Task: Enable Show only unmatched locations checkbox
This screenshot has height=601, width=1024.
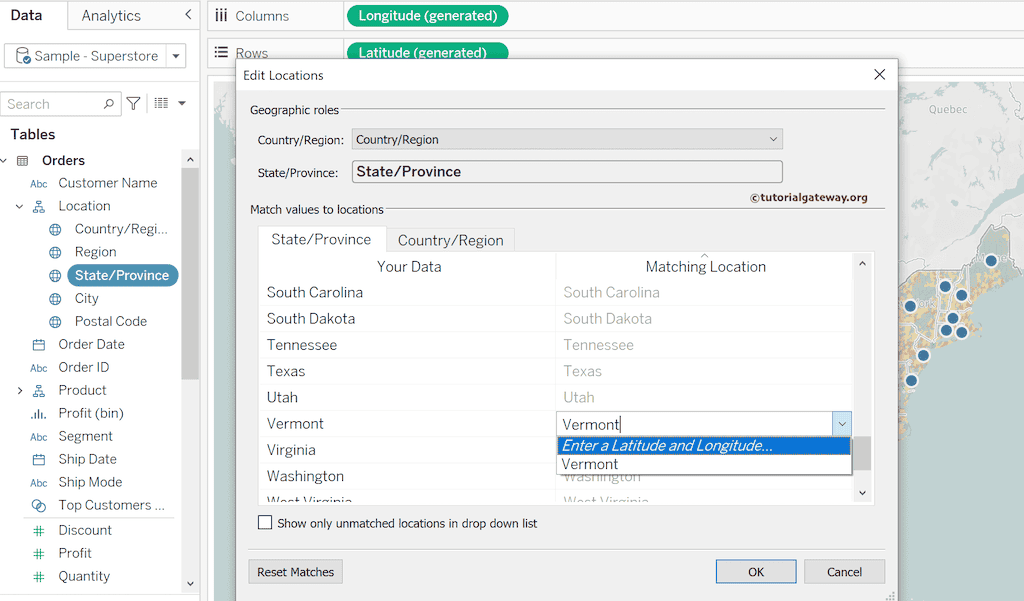Action: pyautogui.click(x=265, y=523)
